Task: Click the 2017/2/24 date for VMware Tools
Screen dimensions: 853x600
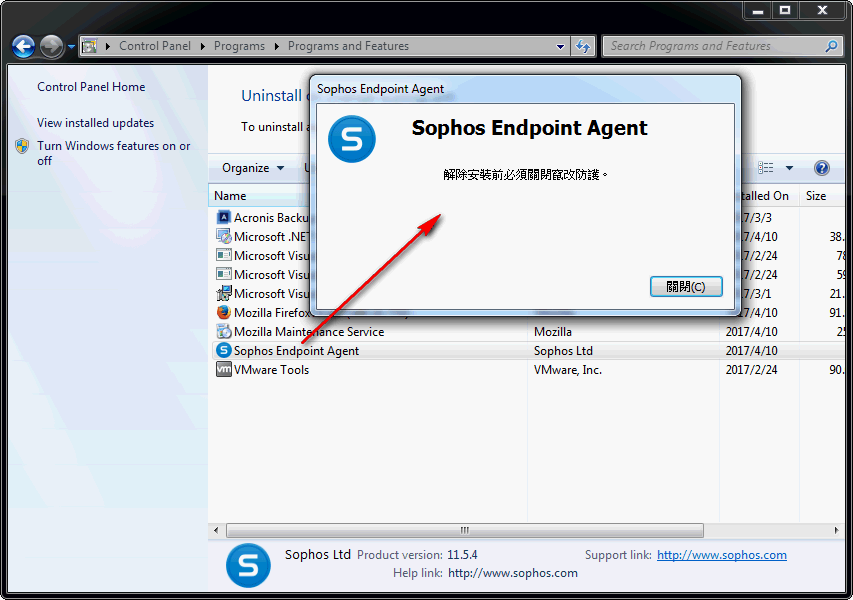Action: 751,370
